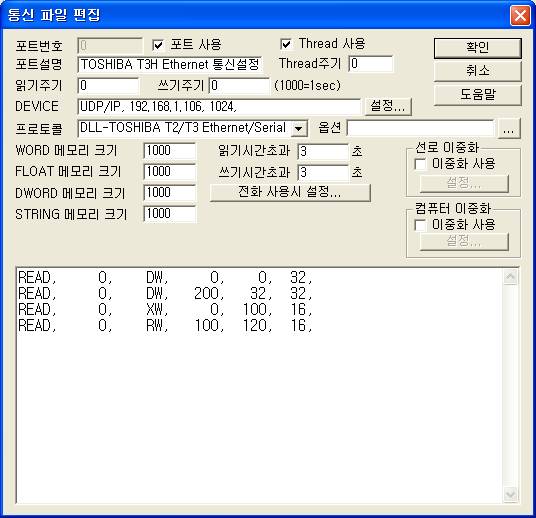Enable 이중화 사용 under 선로 이중화
536x518 pixels.
coord(420,164)
